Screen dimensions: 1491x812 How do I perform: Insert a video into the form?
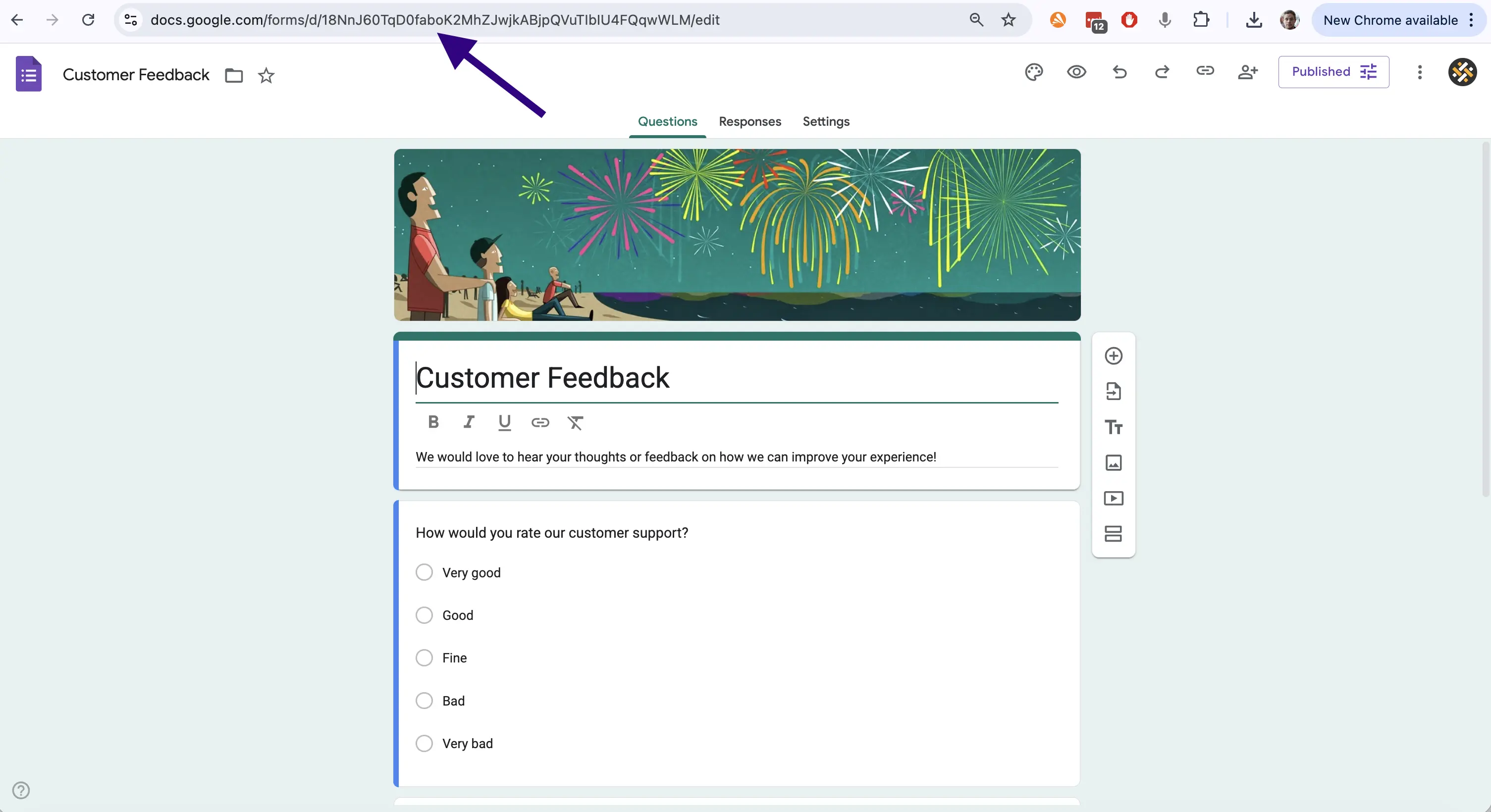[1113, 498]
